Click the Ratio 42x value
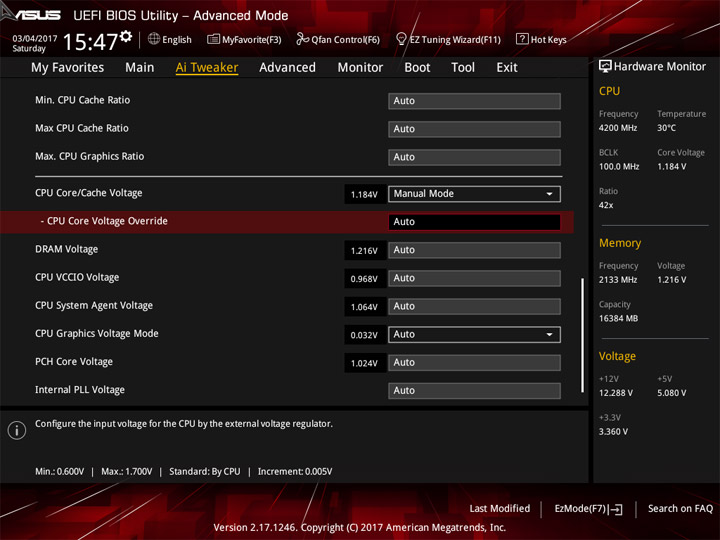 [x=606, y=205]
